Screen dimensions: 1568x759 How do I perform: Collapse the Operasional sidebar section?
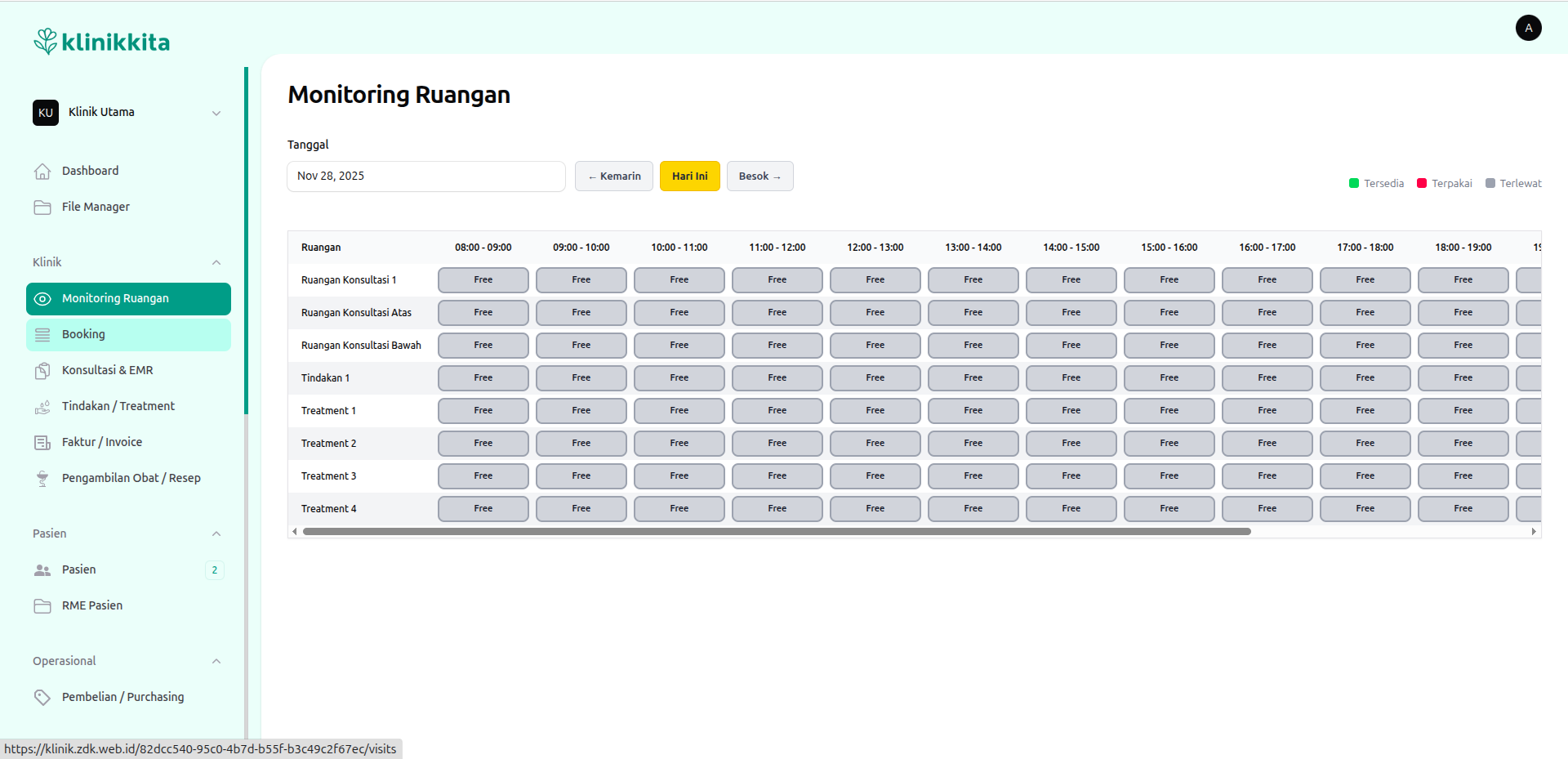pos(216,661)
